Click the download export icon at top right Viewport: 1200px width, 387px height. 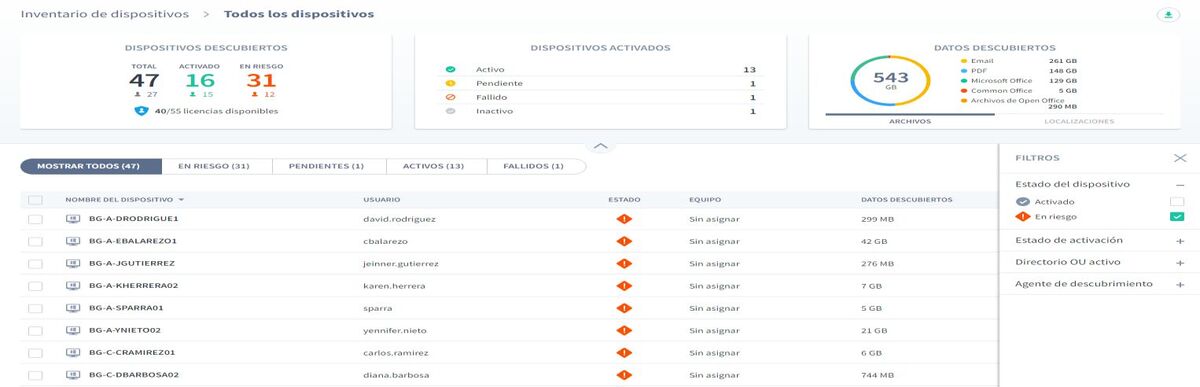1167,15
